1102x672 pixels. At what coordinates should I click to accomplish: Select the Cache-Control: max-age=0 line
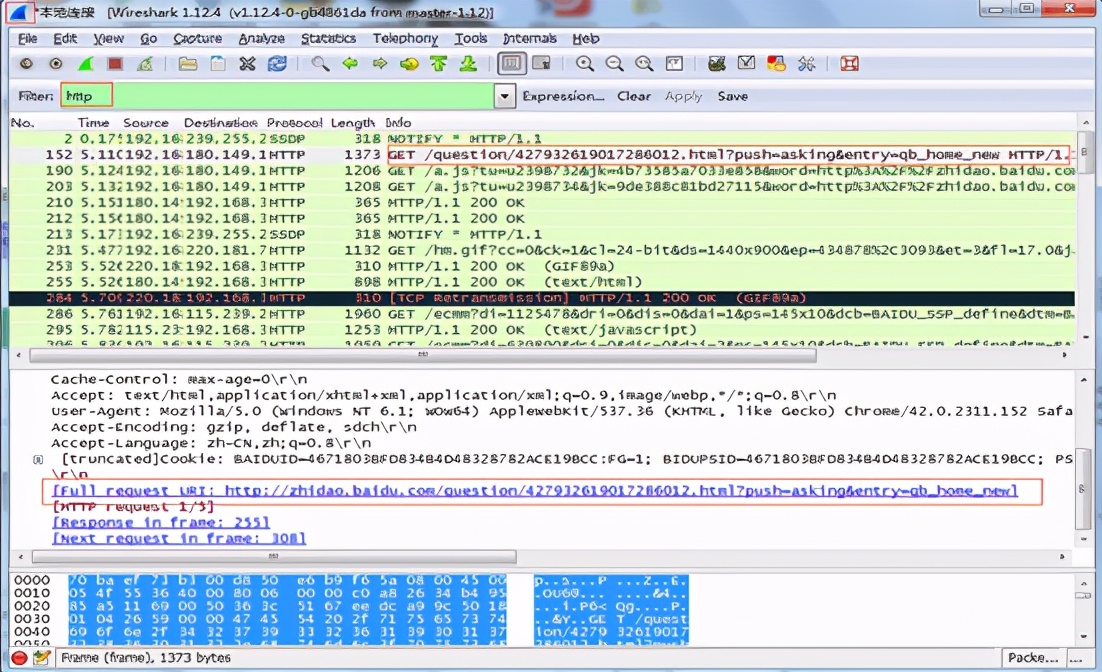coord(179,380)
